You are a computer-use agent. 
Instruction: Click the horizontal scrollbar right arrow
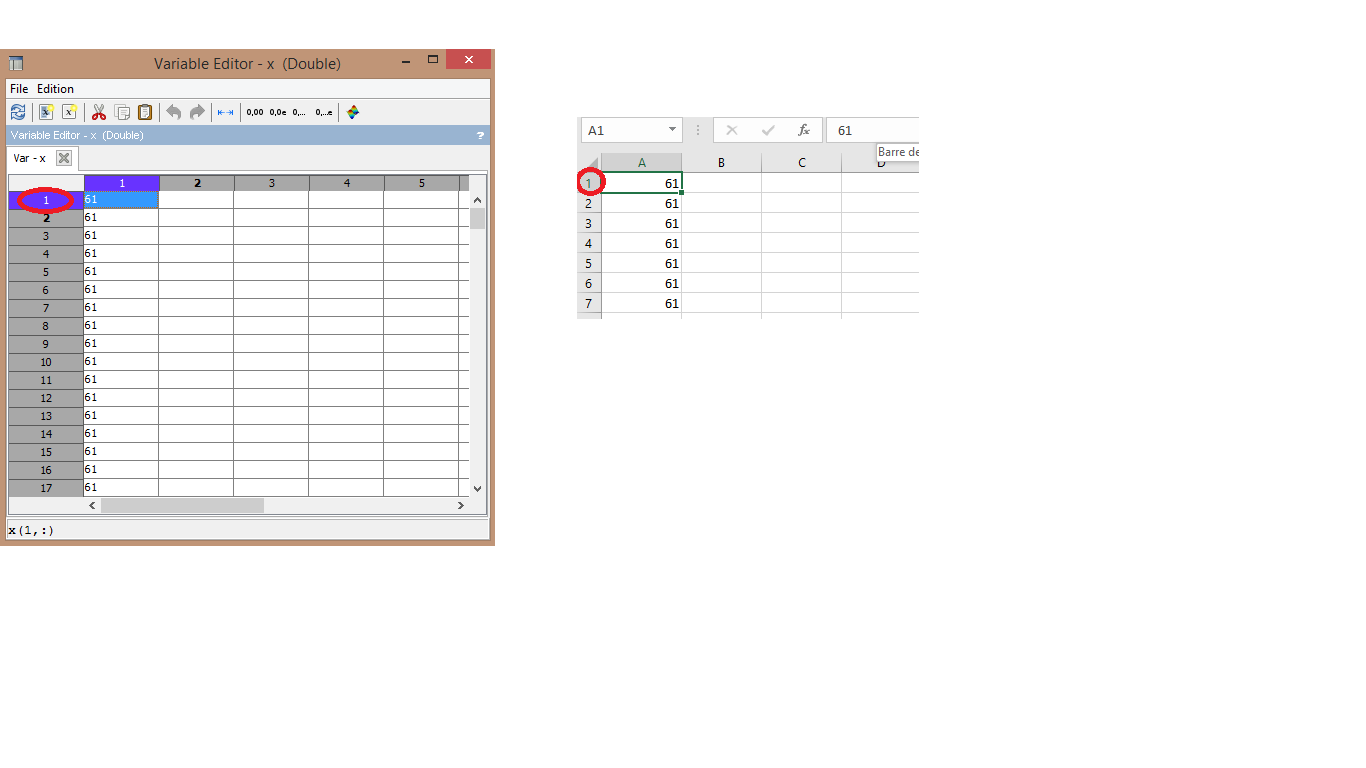coord(461,506)
